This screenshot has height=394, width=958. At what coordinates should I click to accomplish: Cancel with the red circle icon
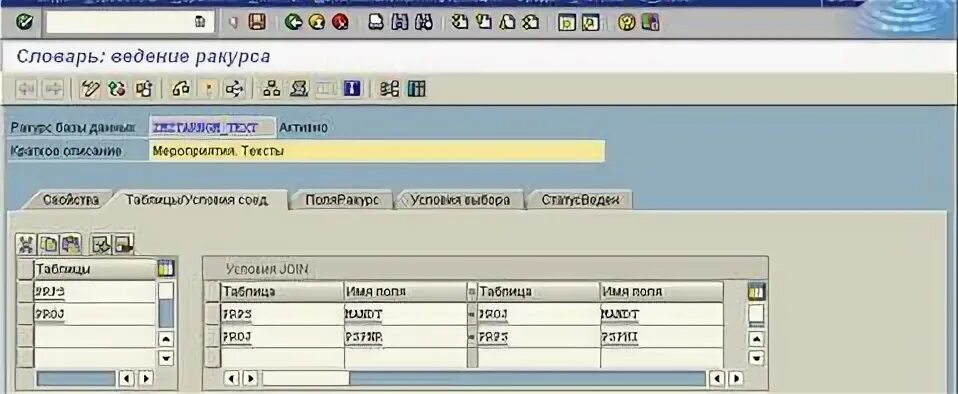click(340, 23)
